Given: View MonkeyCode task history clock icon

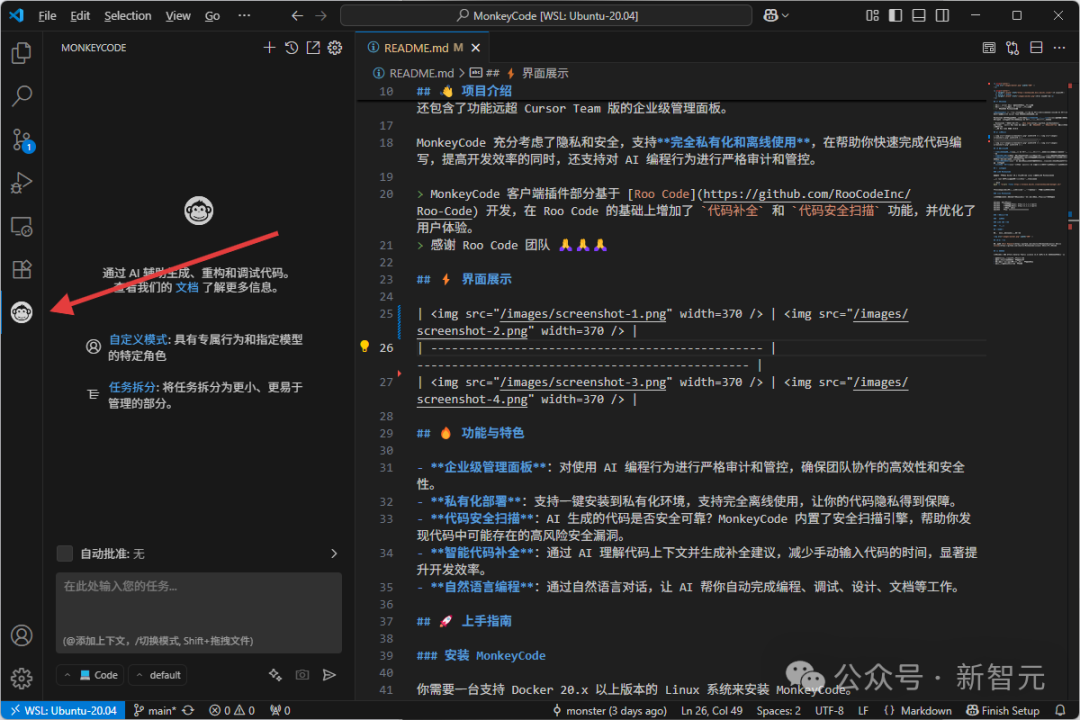Looking at the screenshot, I should [291, 47].
